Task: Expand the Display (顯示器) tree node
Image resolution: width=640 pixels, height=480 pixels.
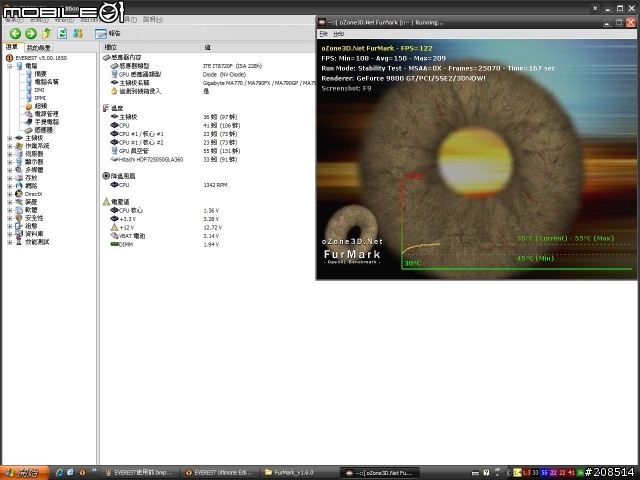Action: coord(10,162)
